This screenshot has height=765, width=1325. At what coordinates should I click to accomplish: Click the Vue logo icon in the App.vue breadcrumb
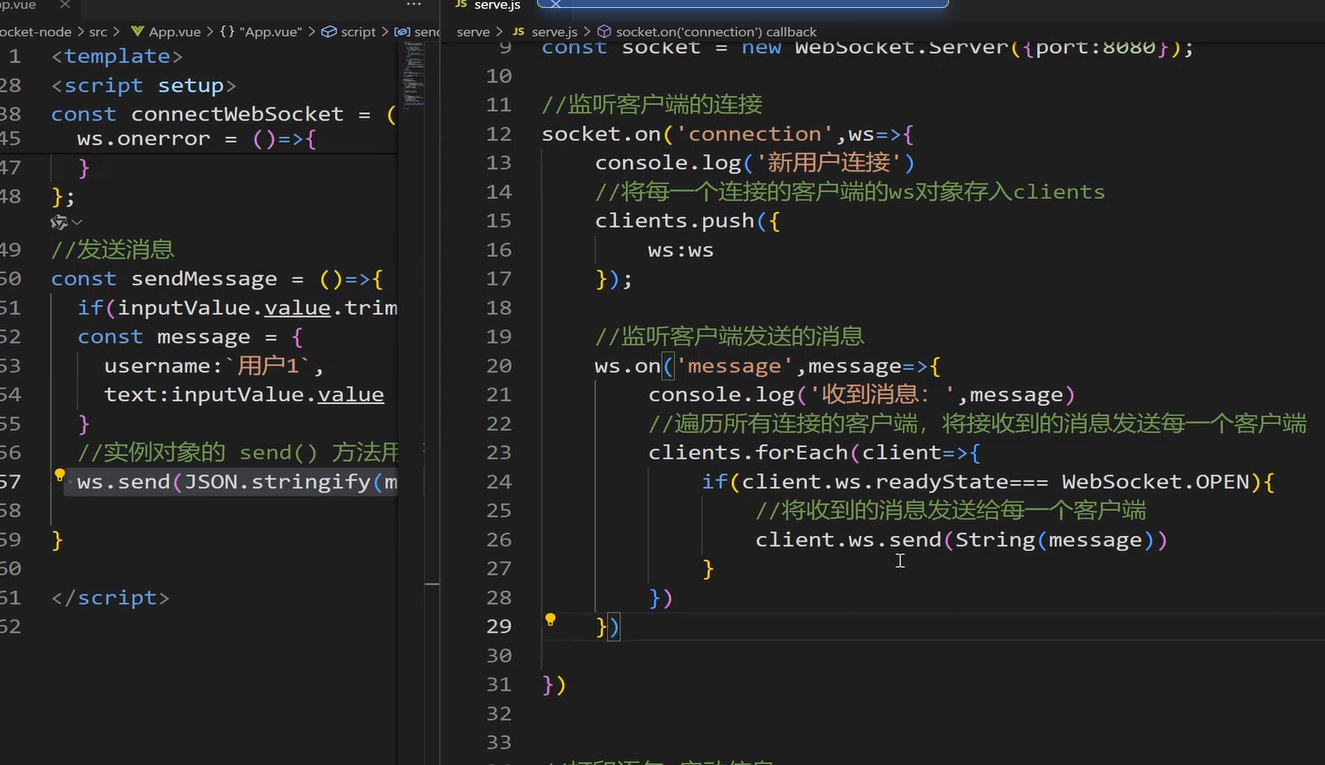point(138,31)
